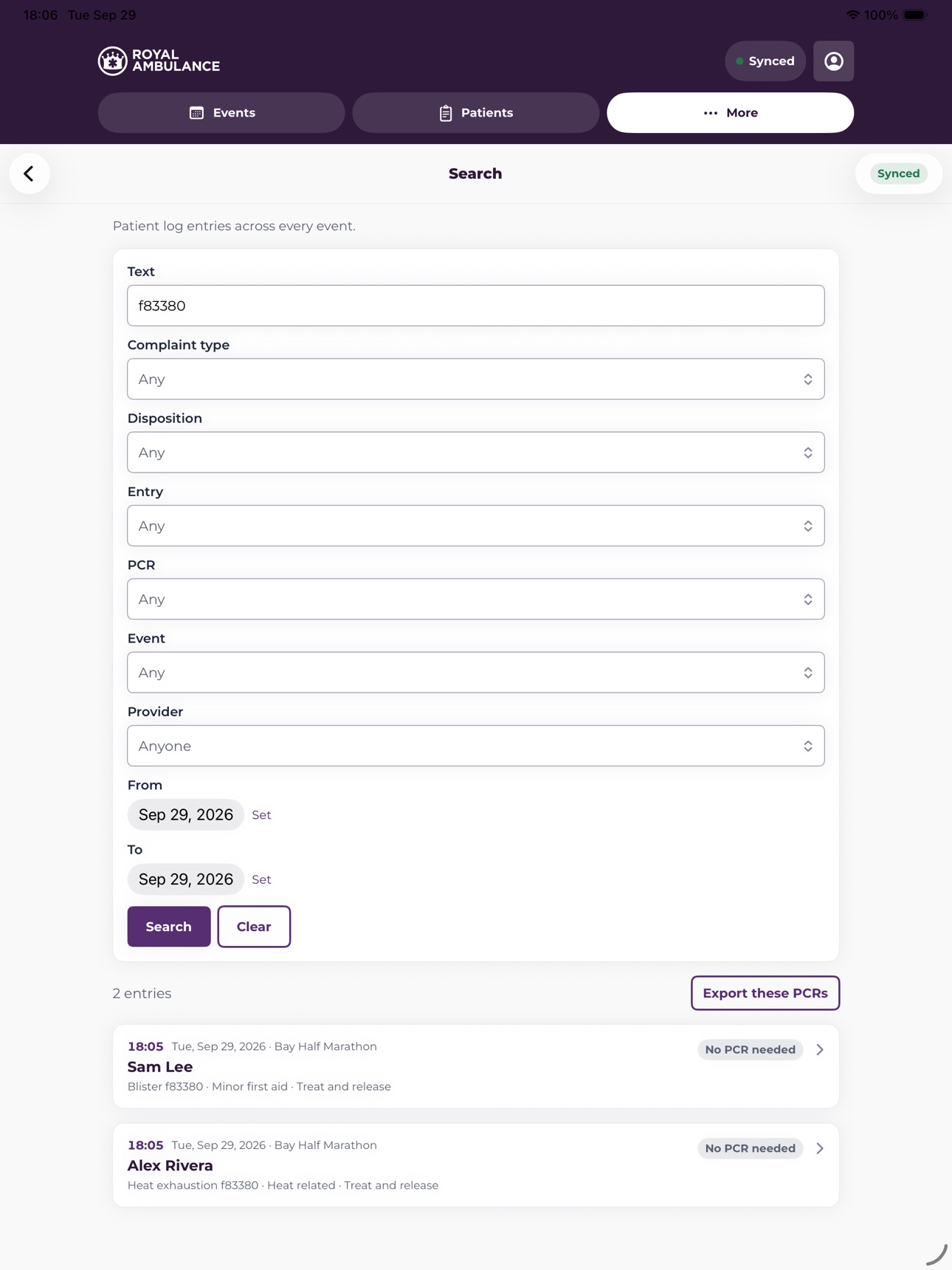952x1270 pixels.
Task: Open the user profile icon
Action: [834, 61]
